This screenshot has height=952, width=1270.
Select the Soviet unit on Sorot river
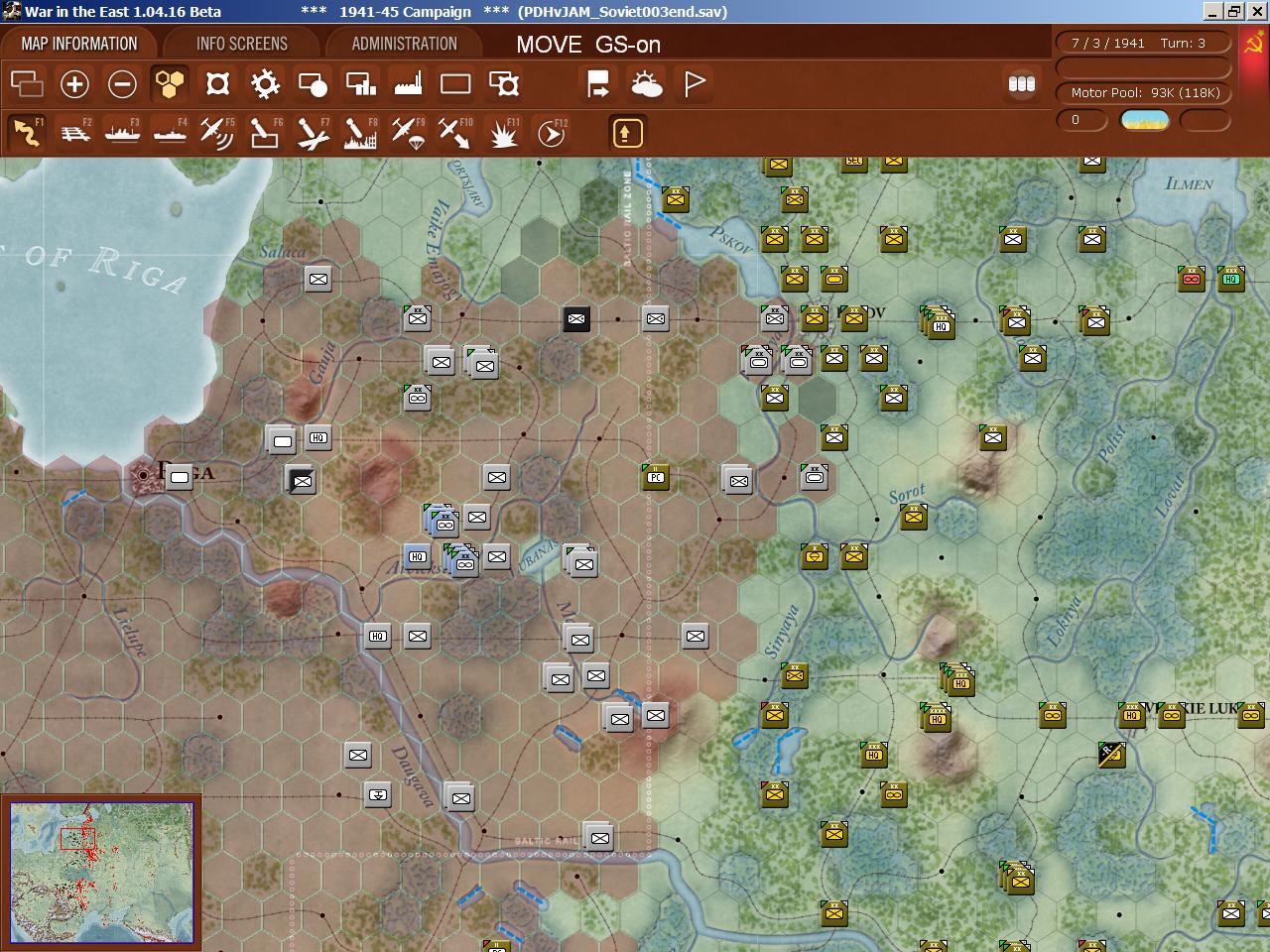click(x=914, y=517)
